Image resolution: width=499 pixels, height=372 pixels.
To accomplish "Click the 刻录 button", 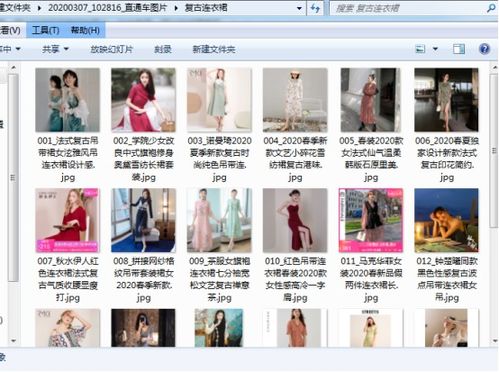I will click(x=163, y=49).
